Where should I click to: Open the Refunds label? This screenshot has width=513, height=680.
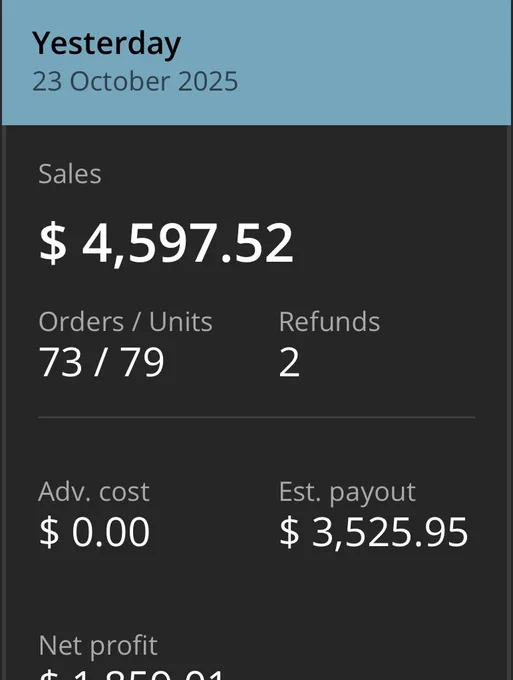(329, 322)
